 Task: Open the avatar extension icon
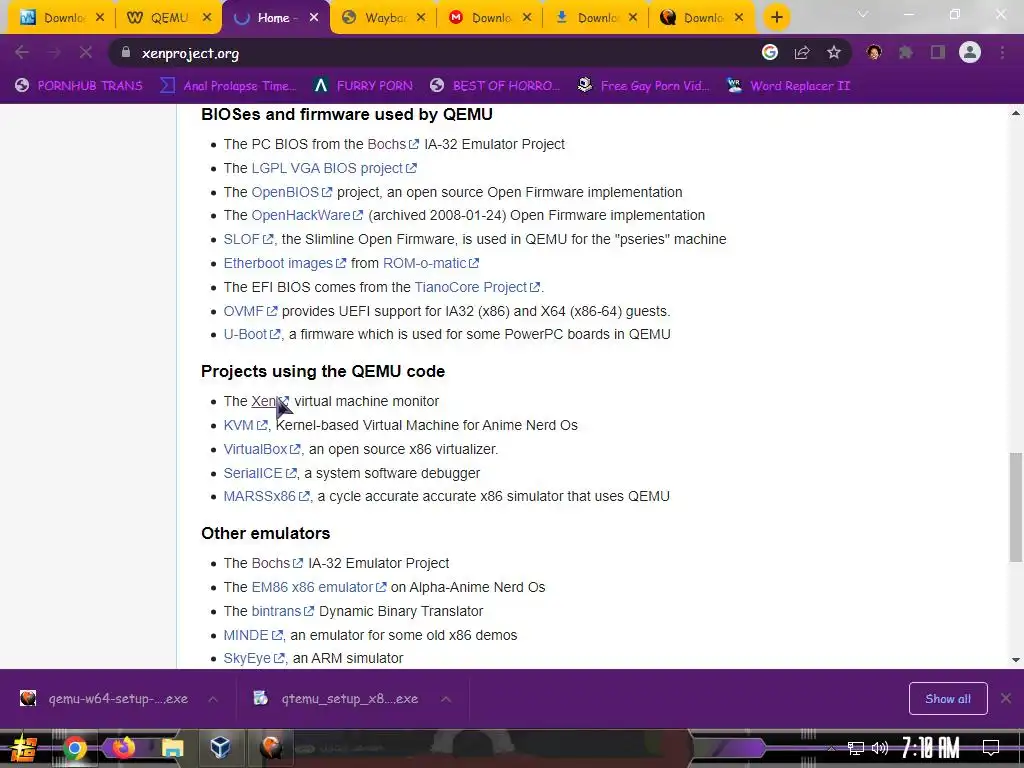pos(874,52)
